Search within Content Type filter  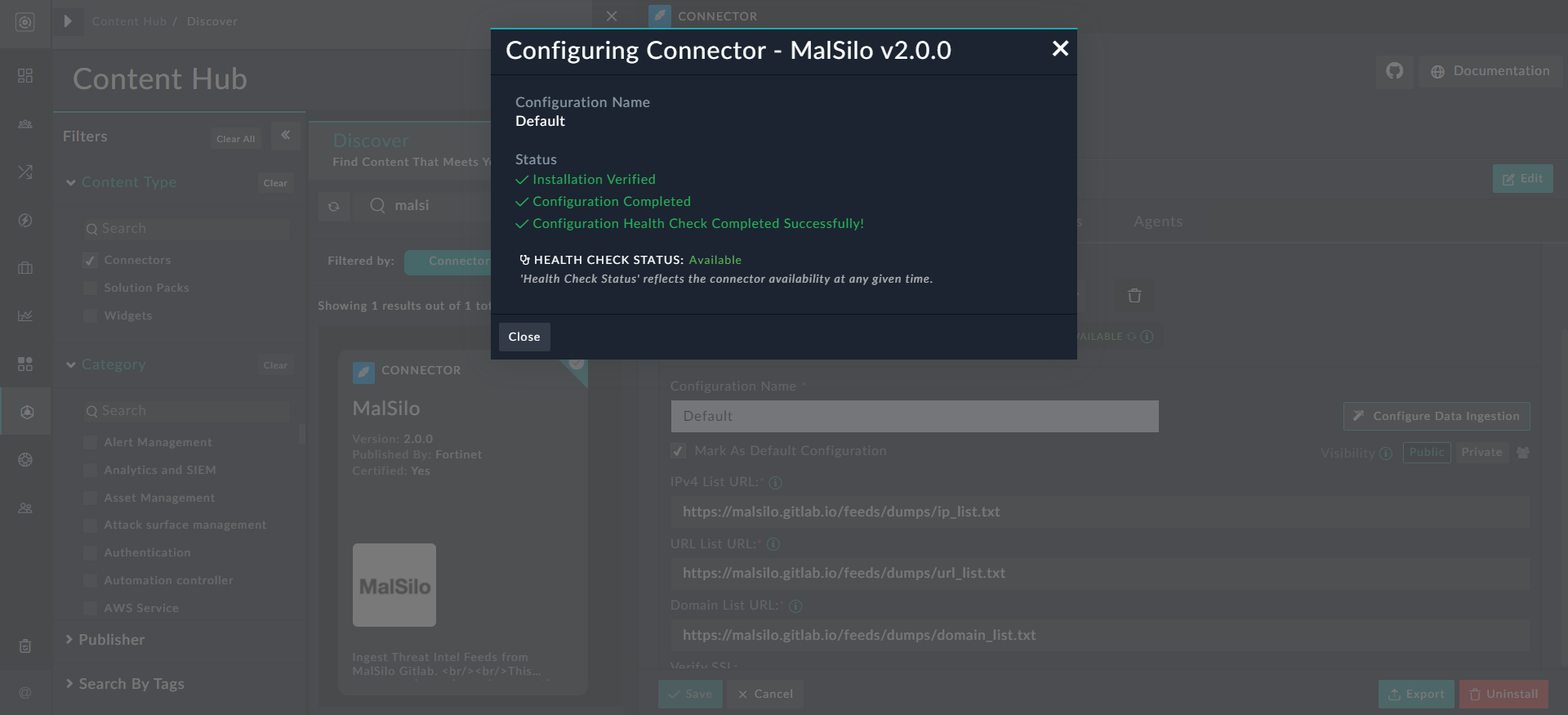point(186,229)
